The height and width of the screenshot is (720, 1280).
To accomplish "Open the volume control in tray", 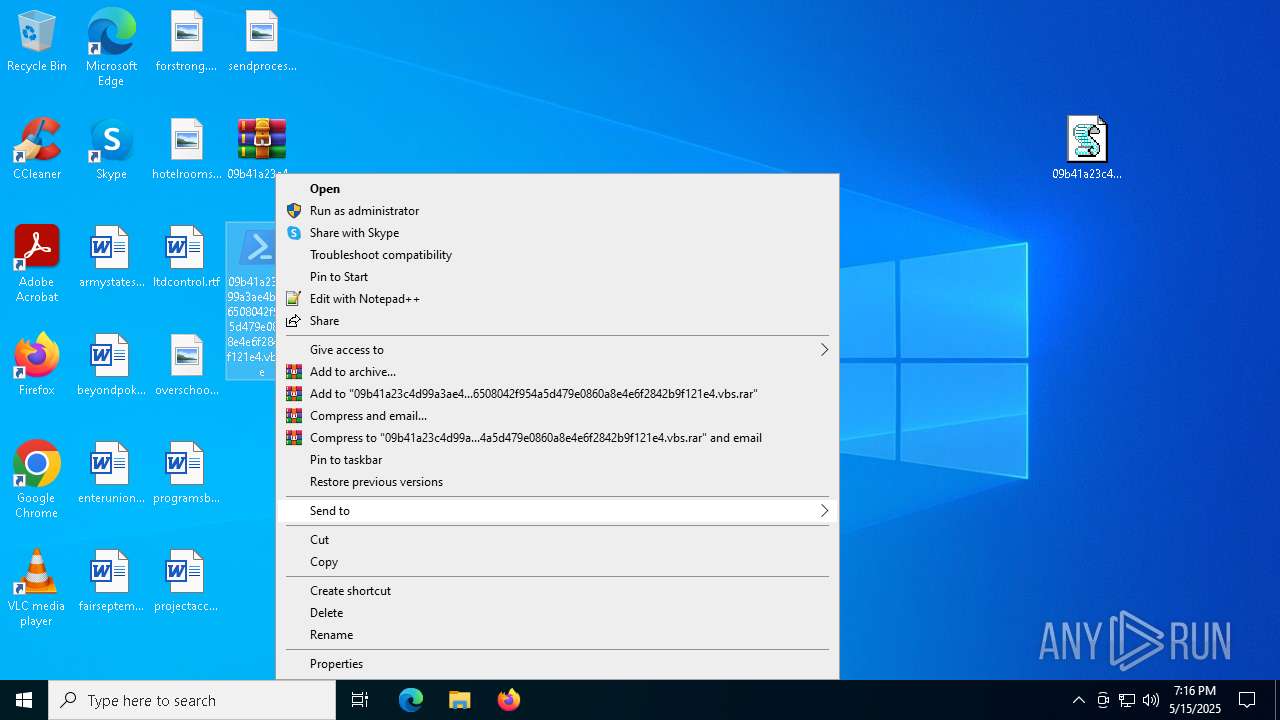I will point(1151,700).
